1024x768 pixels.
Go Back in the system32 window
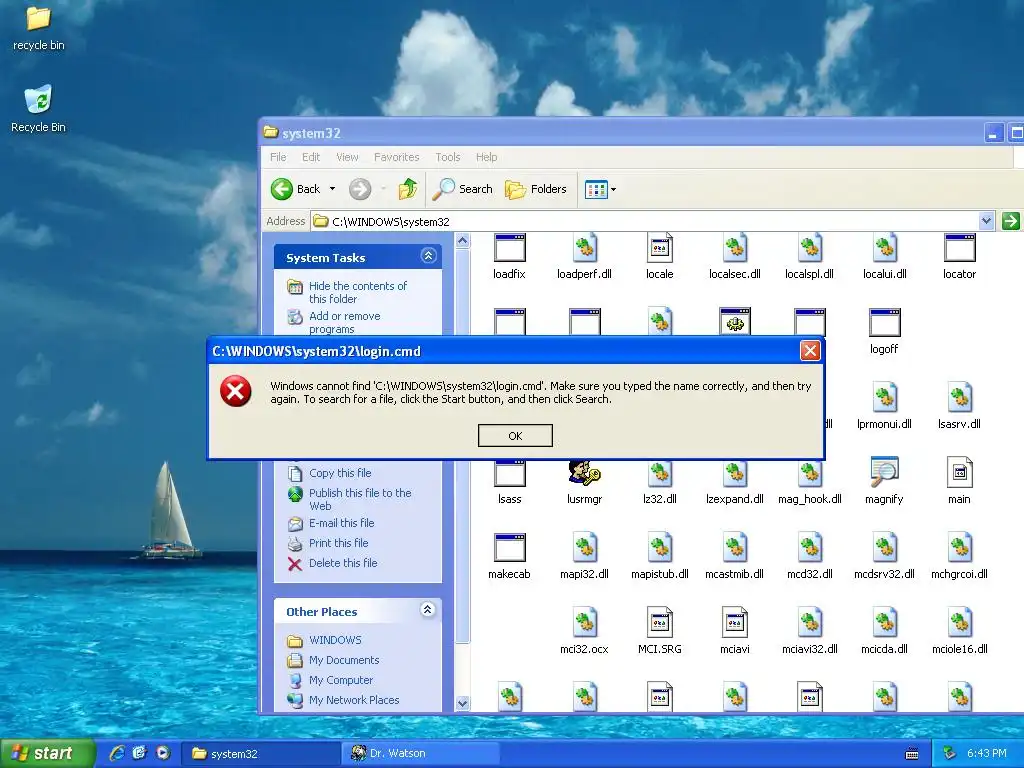[296, 189]
